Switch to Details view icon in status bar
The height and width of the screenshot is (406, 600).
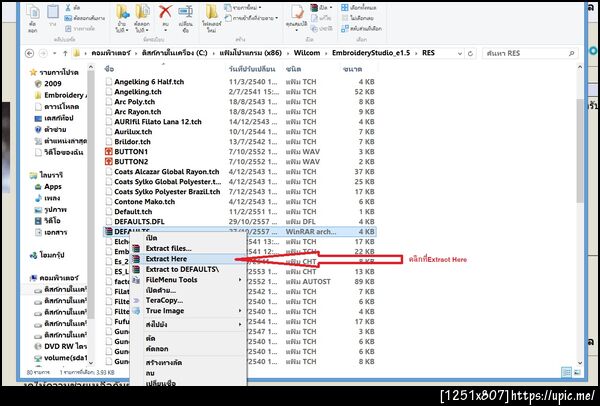pos(566,372)
